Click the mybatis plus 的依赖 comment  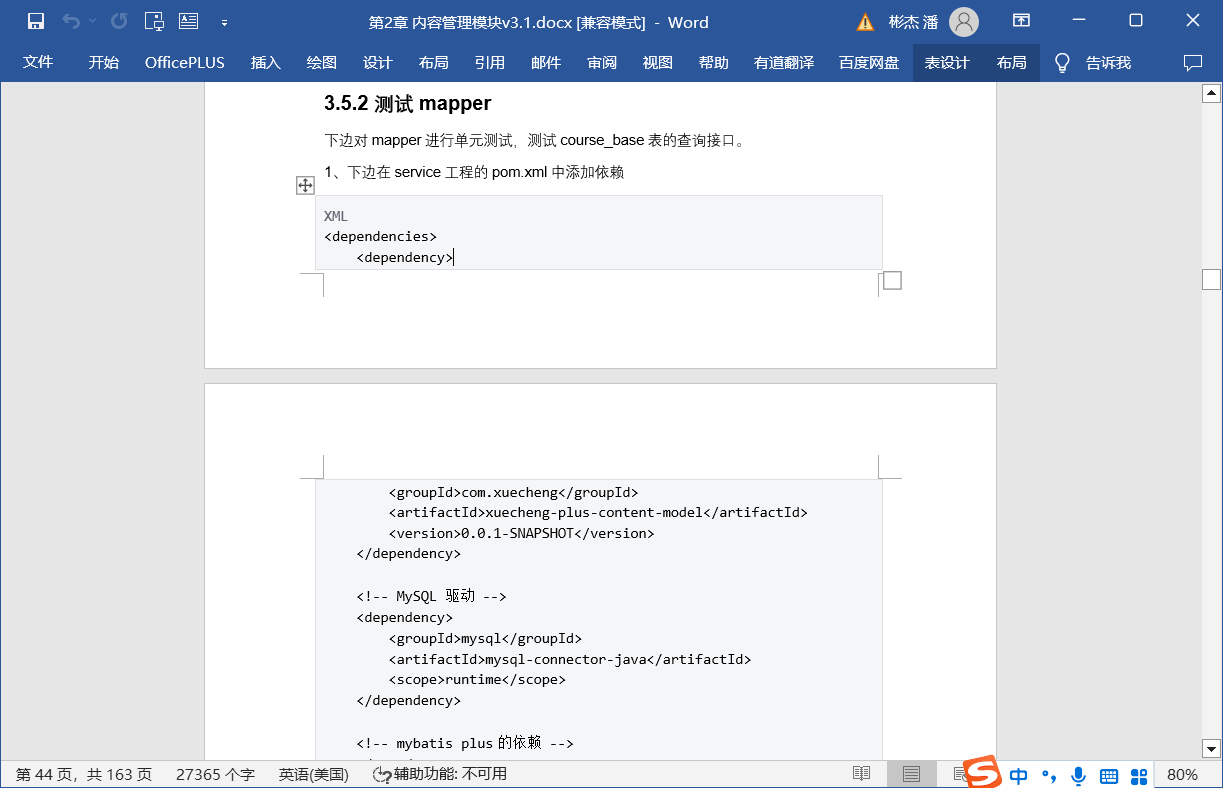465,743
